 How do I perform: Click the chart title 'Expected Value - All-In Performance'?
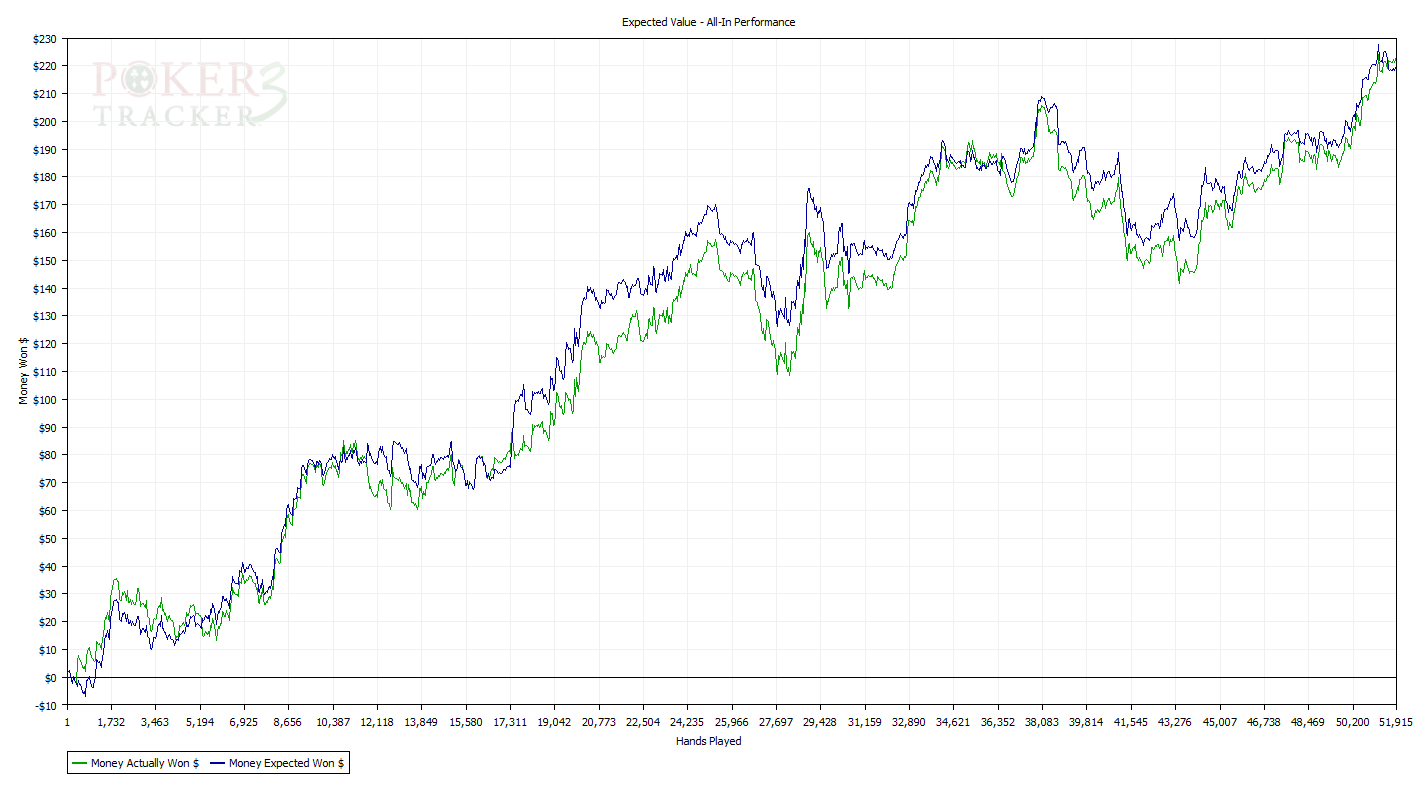pos(708,22)
